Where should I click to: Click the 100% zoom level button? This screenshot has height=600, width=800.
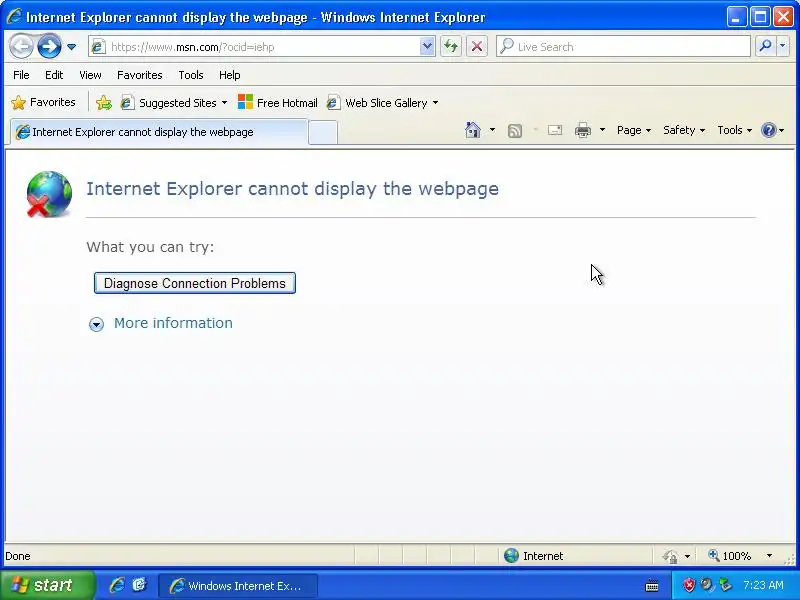click(x=730, y=556)
